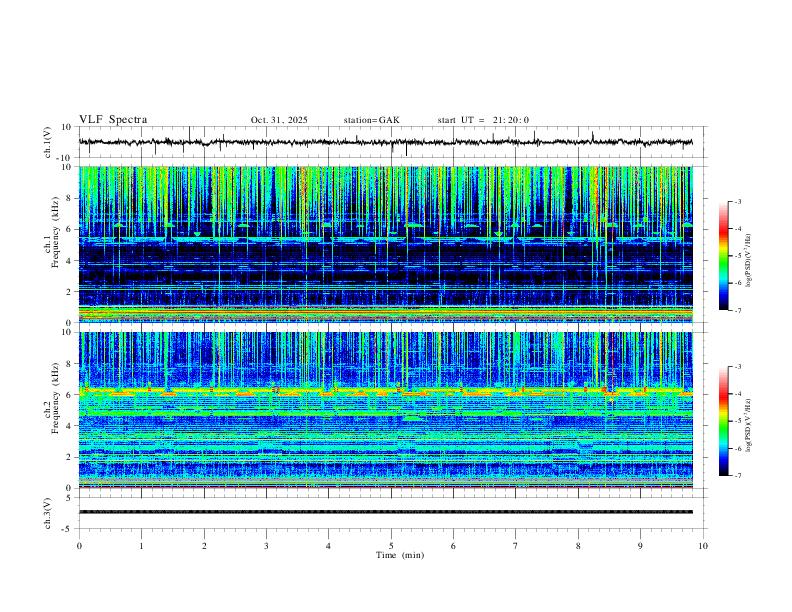Click the '-7' tick on ch.2 colorbar
Image resolution: width=792 pixels, height=612 pixels.
click(737, 476)
